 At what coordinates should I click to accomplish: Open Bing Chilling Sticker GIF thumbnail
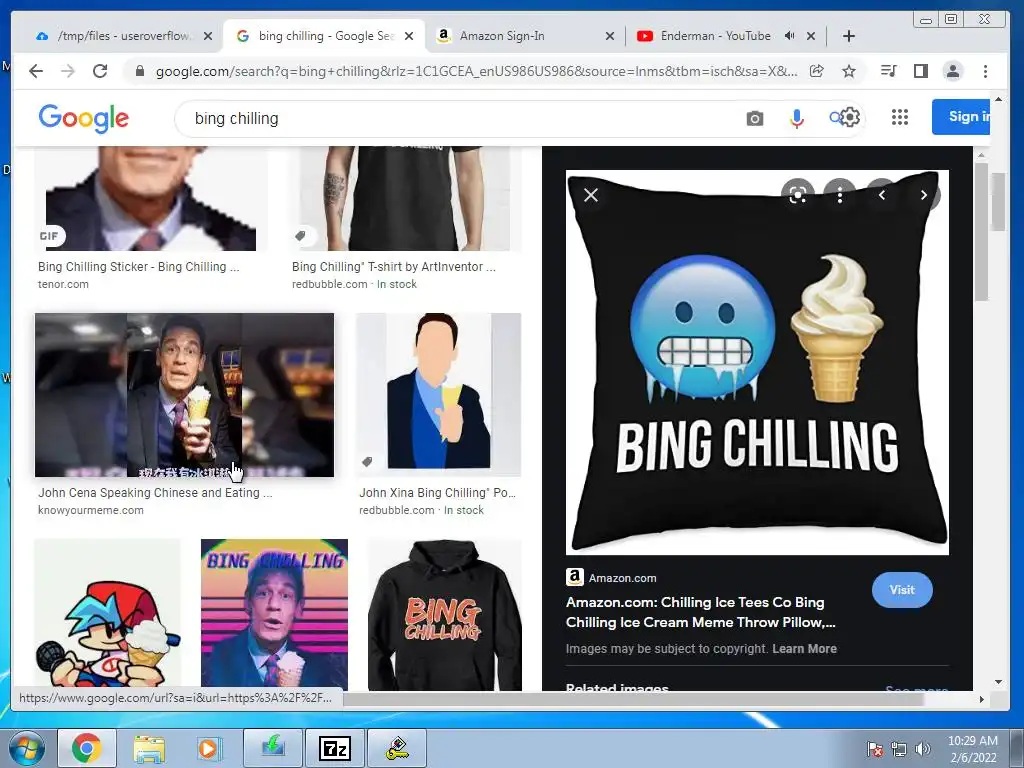(x=151, y=199)
